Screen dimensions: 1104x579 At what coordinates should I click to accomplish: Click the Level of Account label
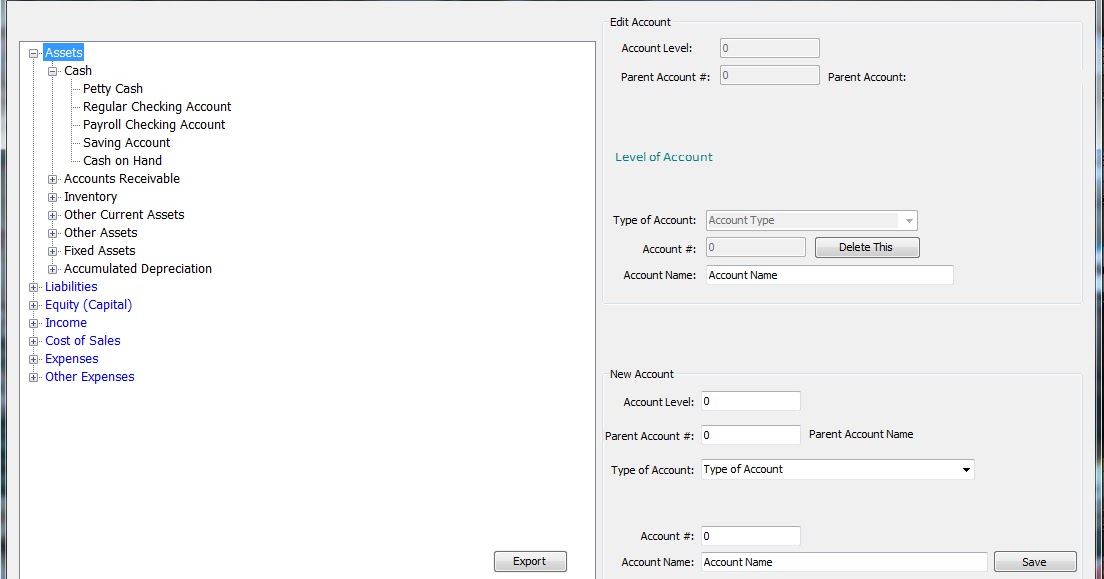664,157
